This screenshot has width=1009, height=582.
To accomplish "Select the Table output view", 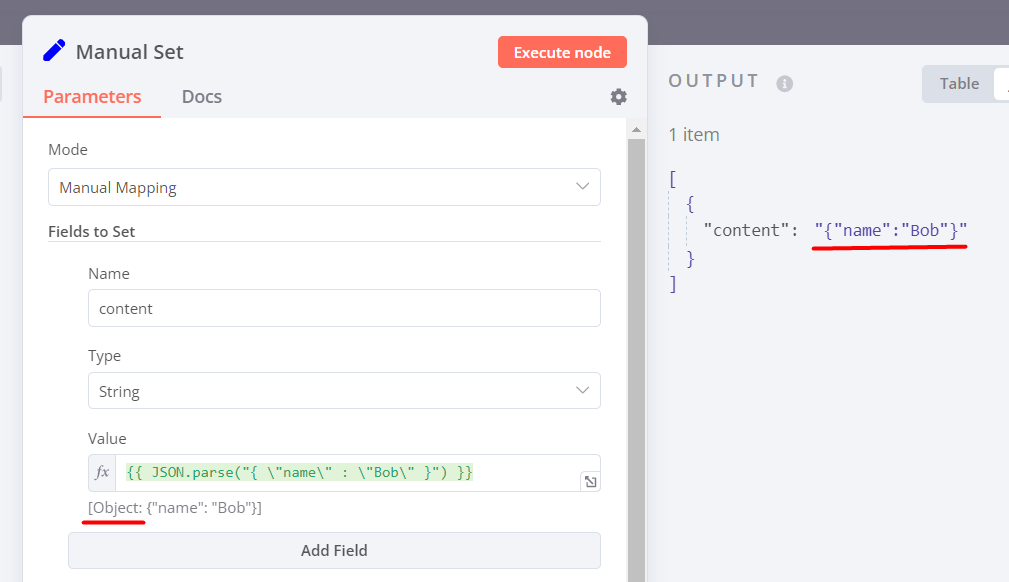I will click(959, 84).
